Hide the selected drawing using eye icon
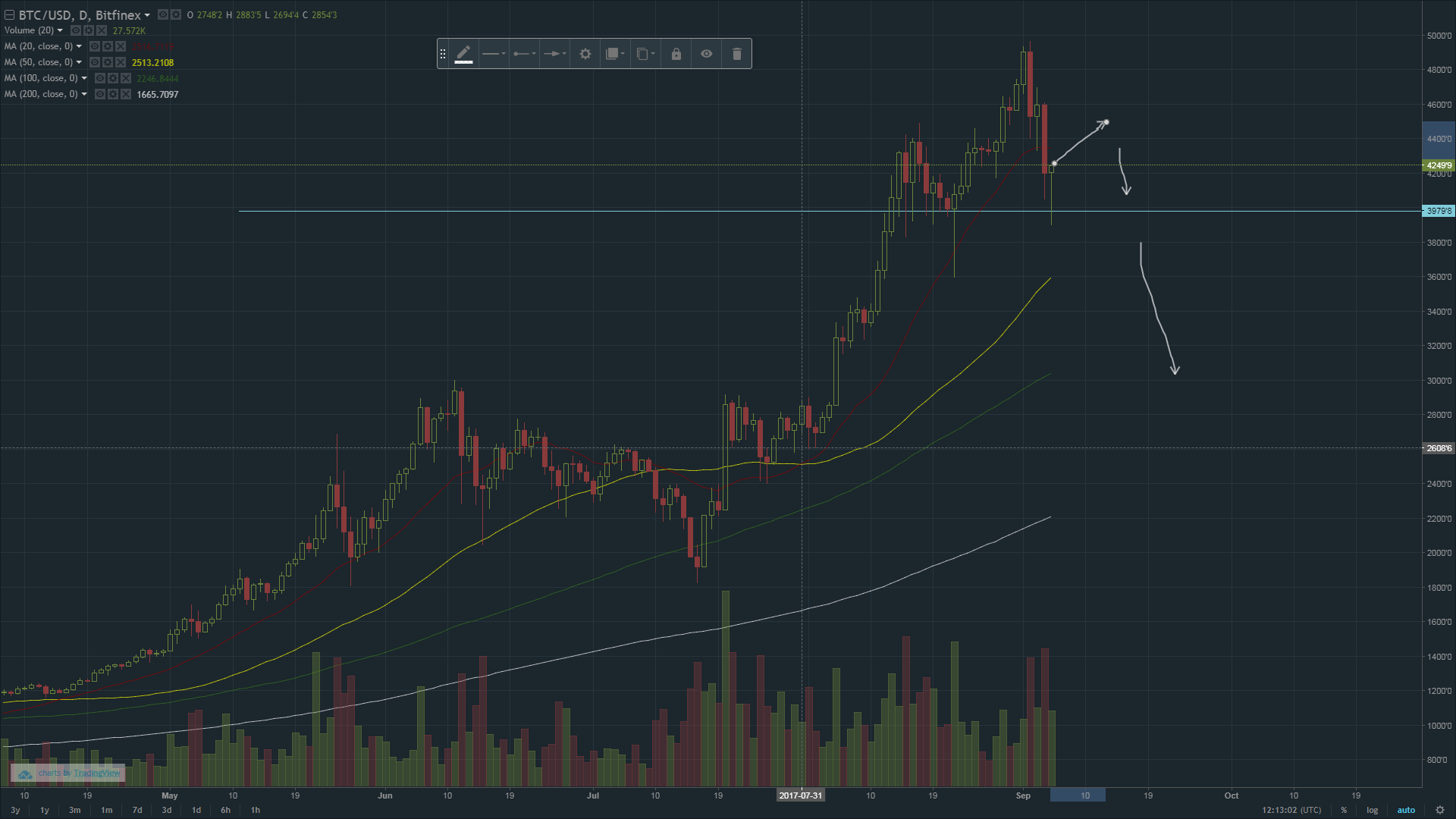Viewport: 1456px width, 819px height. (706, 54)
